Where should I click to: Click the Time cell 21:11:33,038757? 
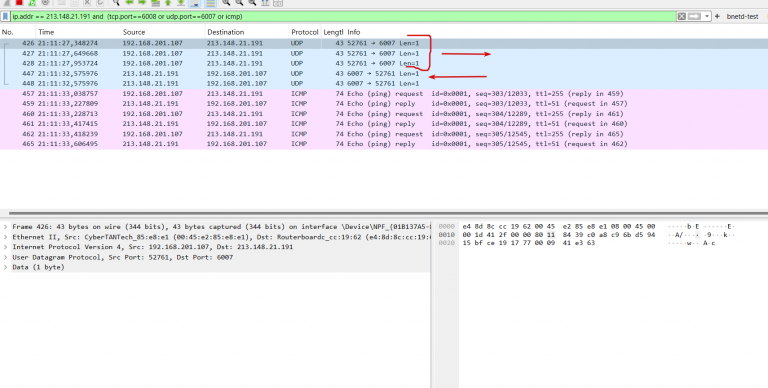68,94
